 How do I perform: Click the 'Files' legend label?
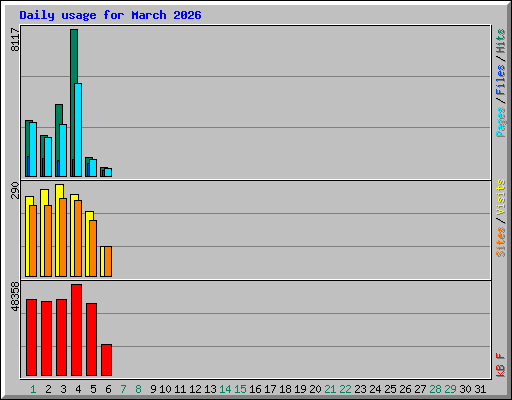click(500, 80)
